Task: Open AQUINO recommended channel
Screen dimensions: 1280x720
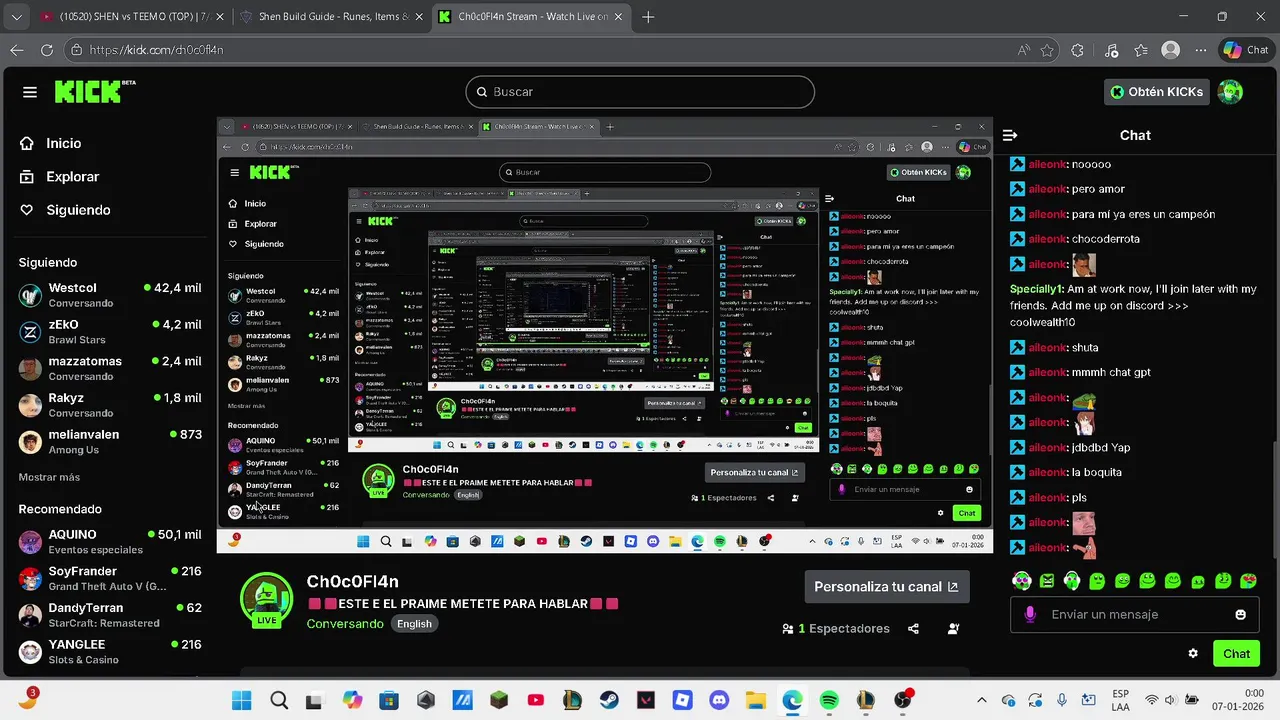Action: pyautogui.click(x=110, y=542)
